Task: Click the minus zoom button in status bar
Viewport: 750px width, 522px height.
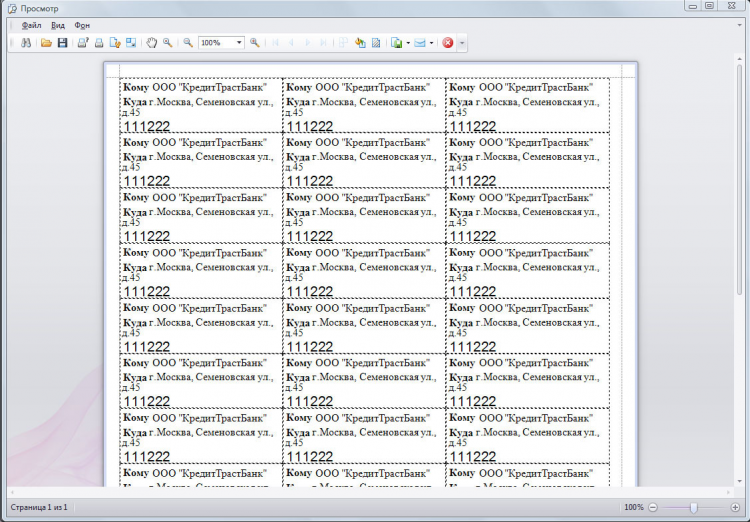Action: [x=653, y=508]
